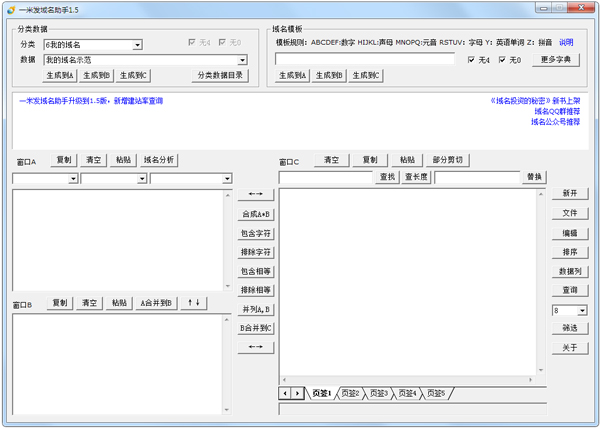This screenshot has width=600, height=429.
Task: Click the domain template input field
Action: (x=365, y=60)
